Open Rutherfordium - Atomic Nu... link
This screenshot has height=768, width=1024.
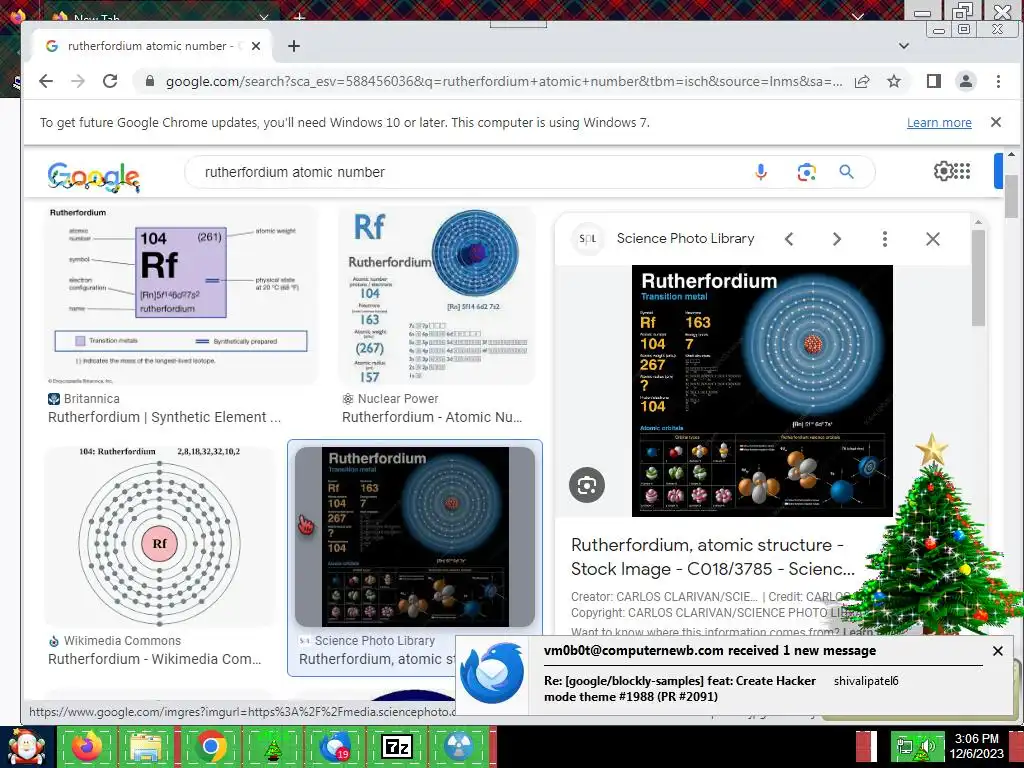click(432, 417)
